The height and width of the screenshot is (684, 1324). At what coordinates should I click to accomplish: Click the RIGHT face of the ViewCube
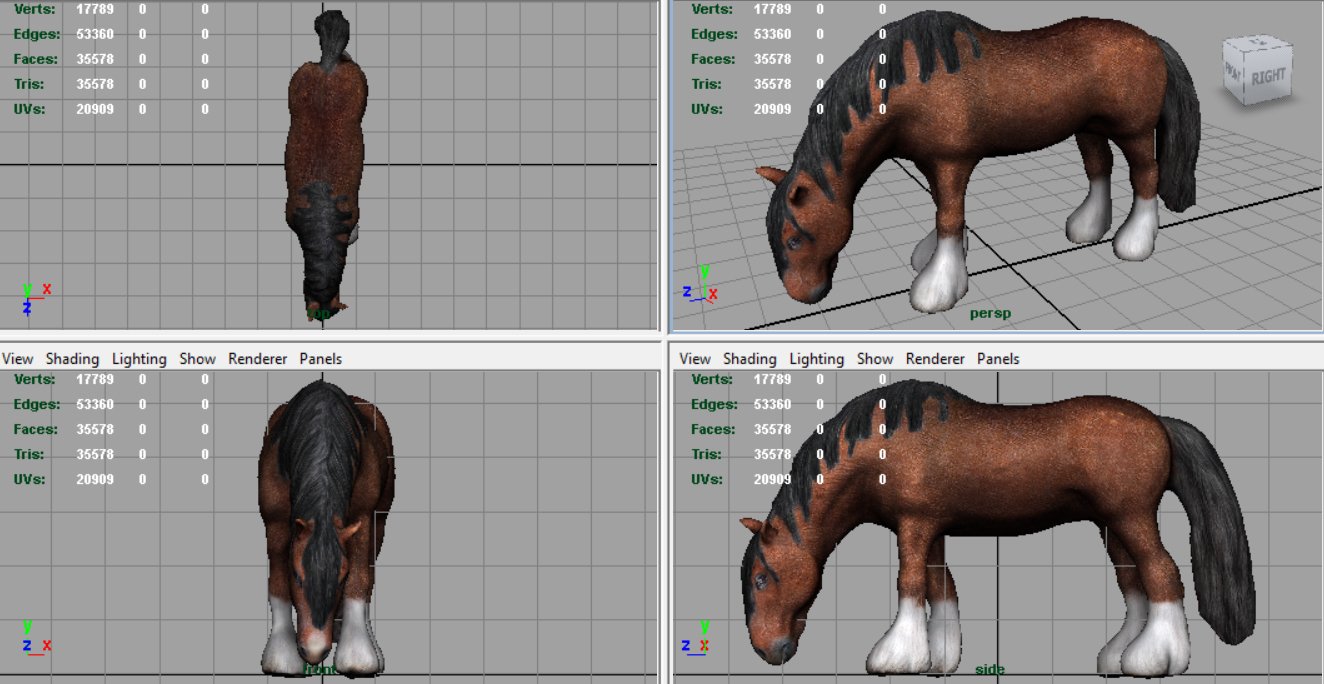(1268, 75)
